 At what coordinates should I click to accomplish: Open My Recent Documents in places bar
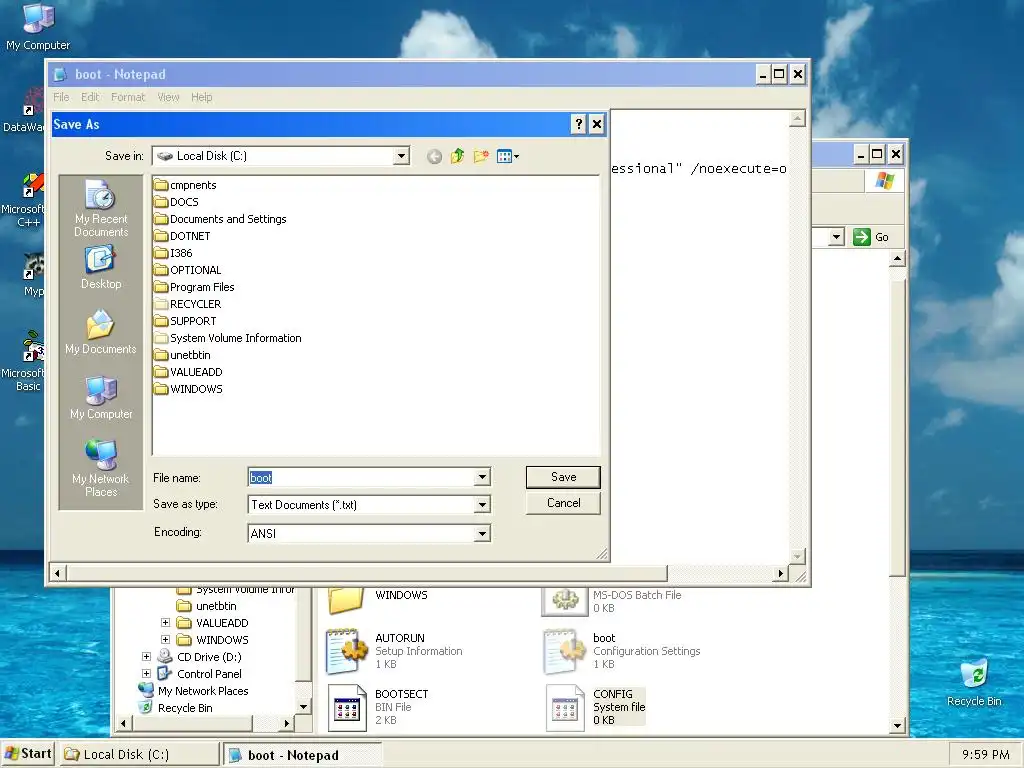click(x=101, y=208)
